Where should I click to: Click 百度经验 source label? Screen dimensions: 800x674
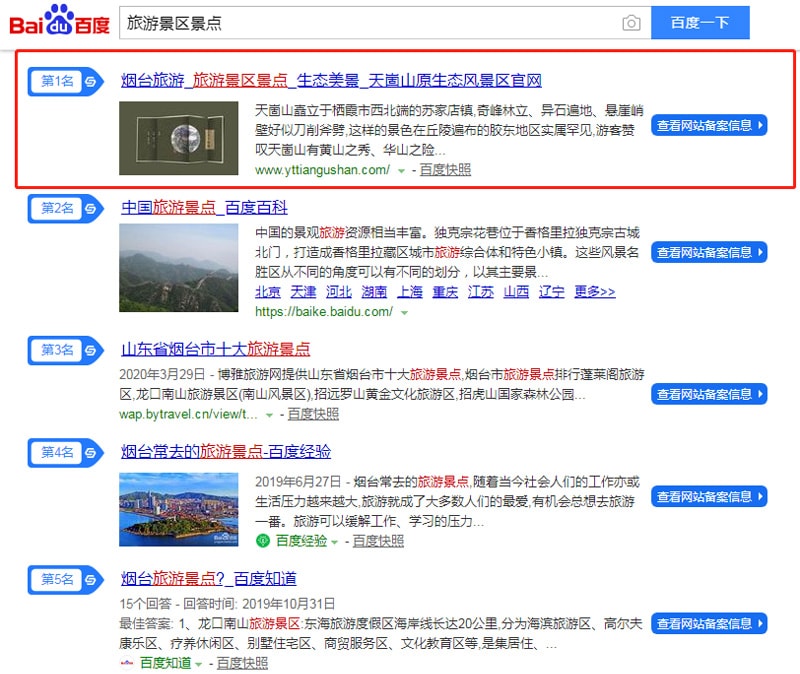click(301, 541)
